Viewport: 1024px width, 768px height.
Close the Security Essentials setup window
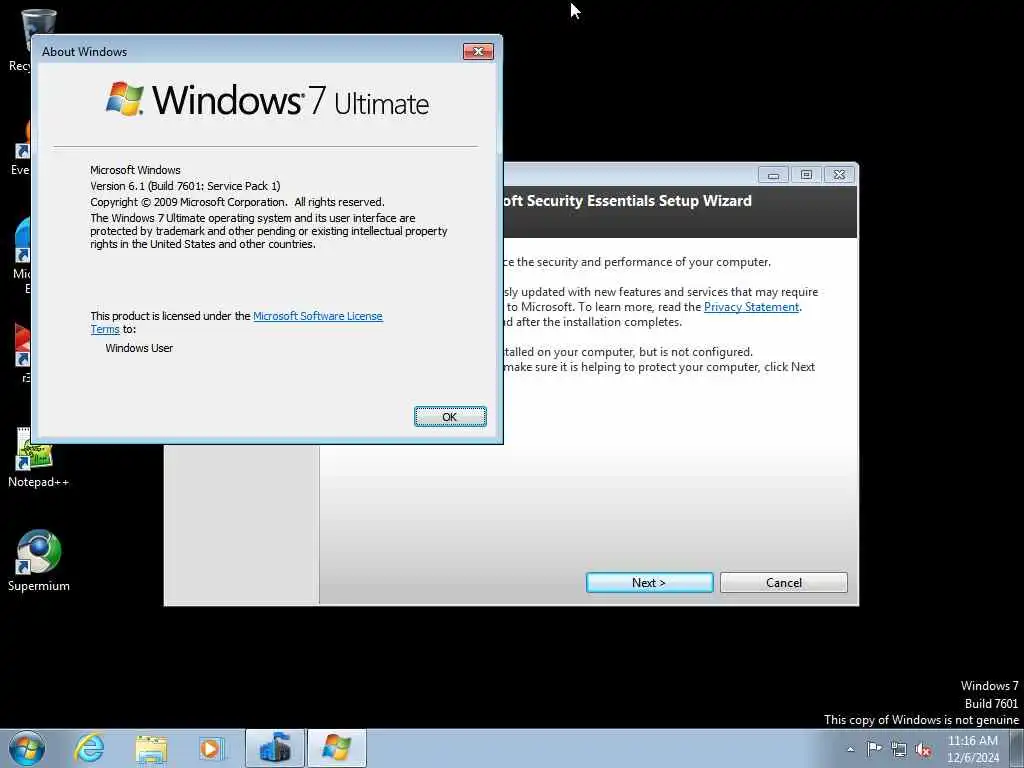click(840, 175)
